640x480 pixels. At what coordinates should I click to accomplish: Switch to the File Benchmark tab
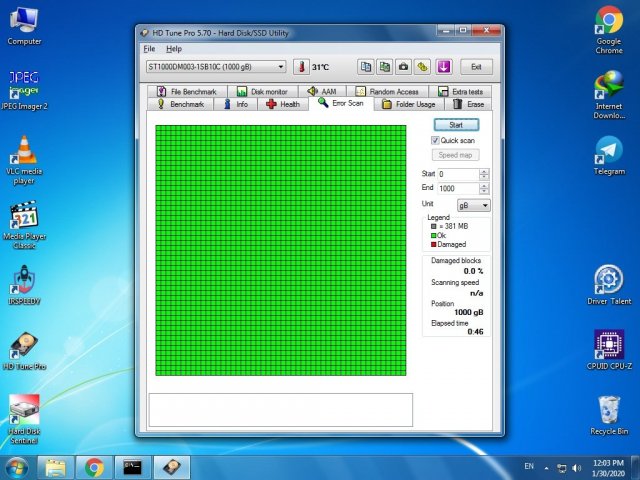tap(186, 91)
